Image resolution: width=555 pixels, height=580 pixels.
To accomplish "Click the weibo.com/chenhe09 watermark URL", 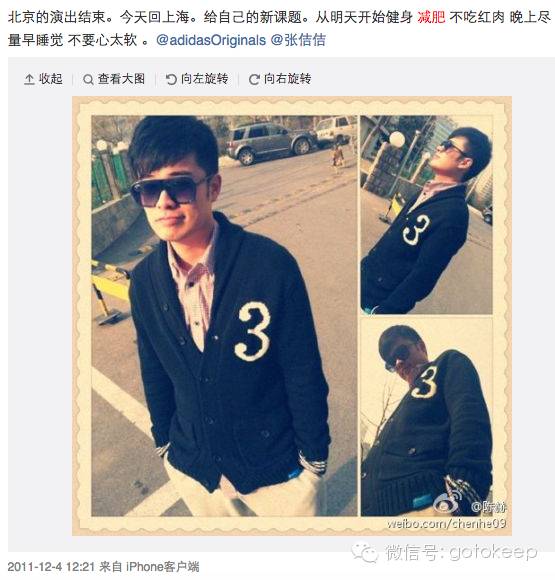I will [x=446, y=523].
